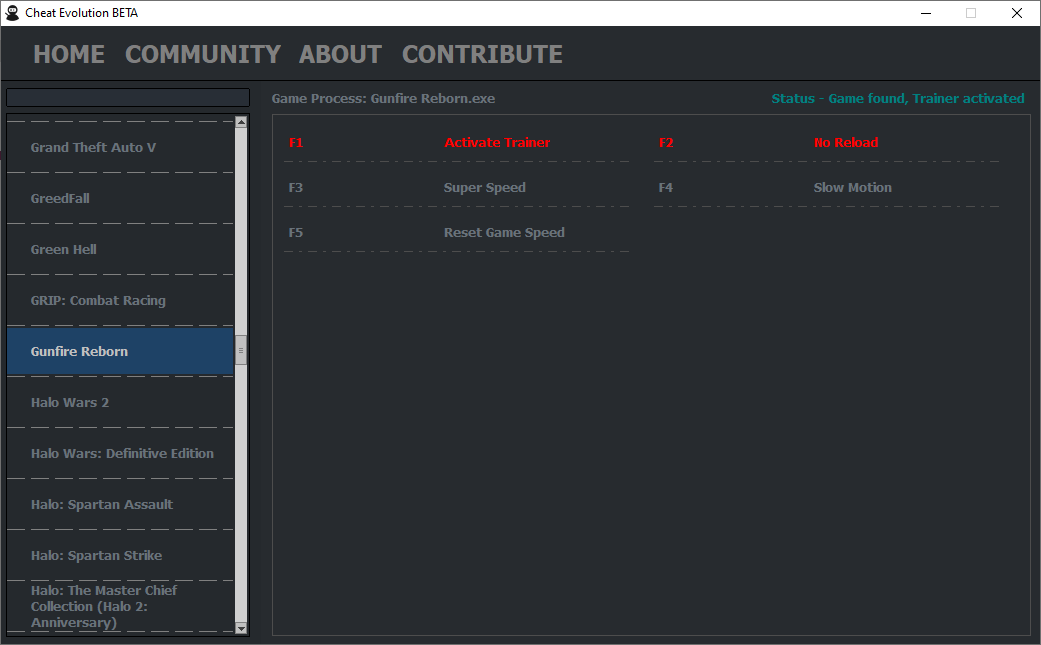This screenshot has width=1041, height=645.
Task: Minimize the Cheat Evolution window
Action: 926,13
